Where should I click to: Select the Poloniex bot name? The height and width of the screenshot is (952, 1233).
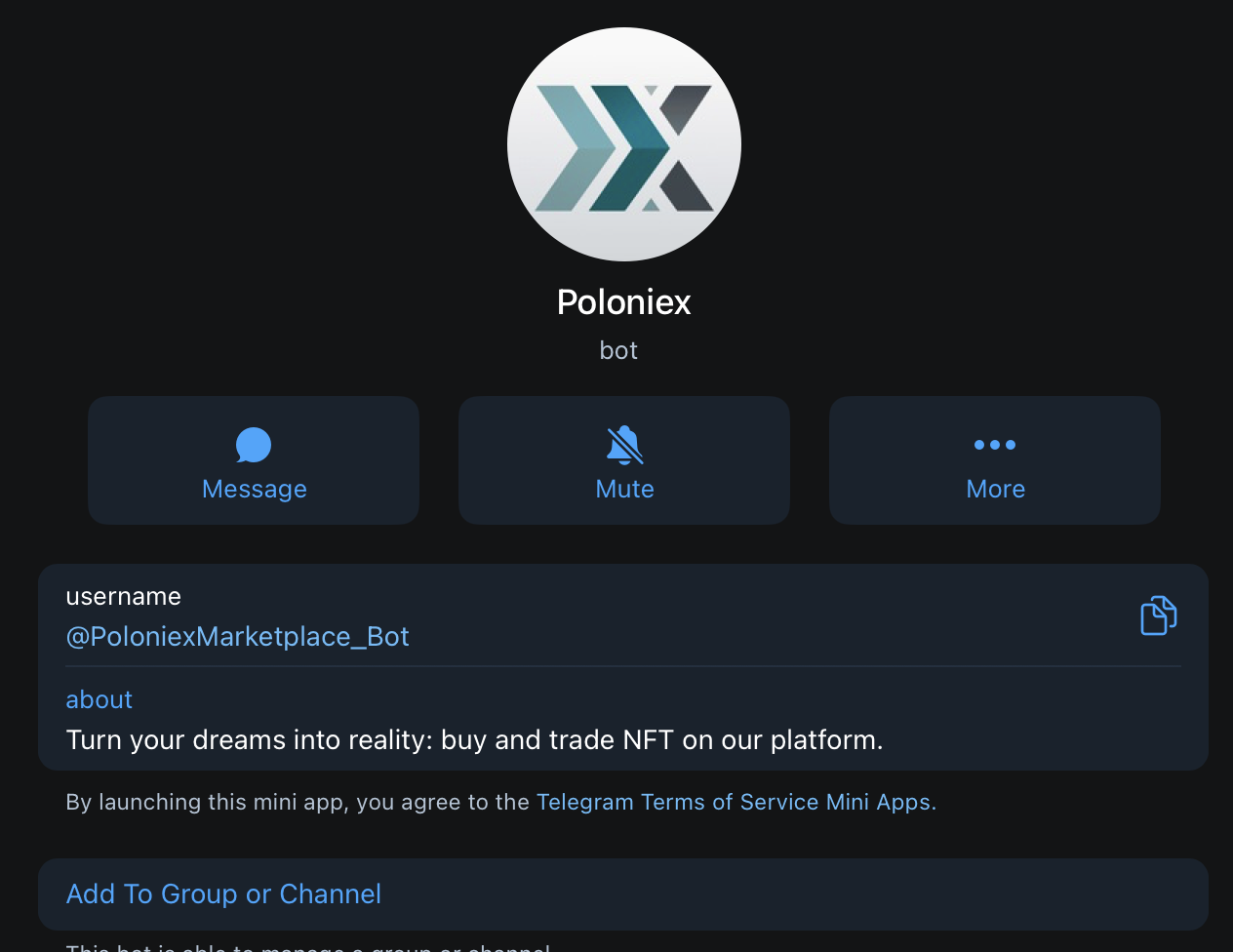pos(622,301)
